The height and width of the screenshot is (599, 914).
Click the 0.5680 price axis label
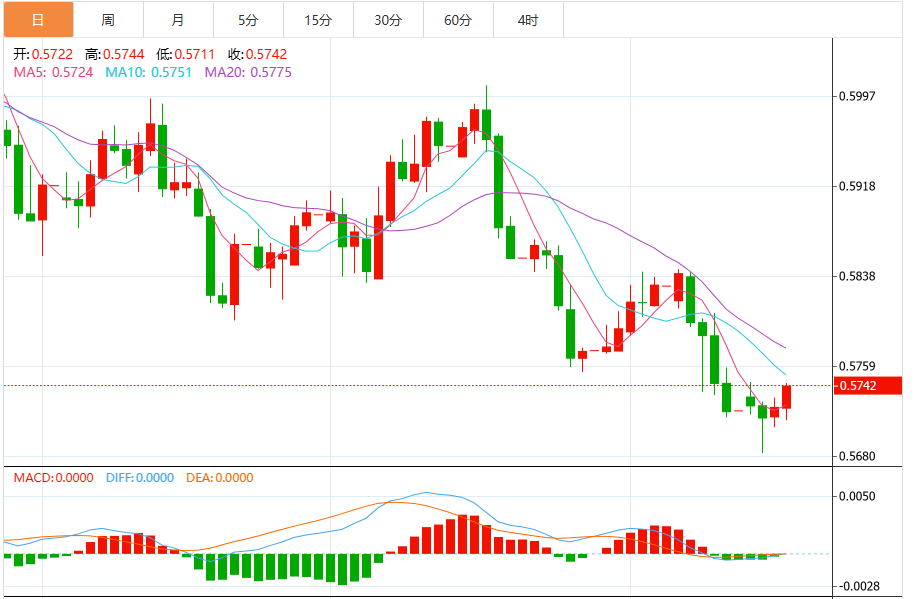[857, 456]
